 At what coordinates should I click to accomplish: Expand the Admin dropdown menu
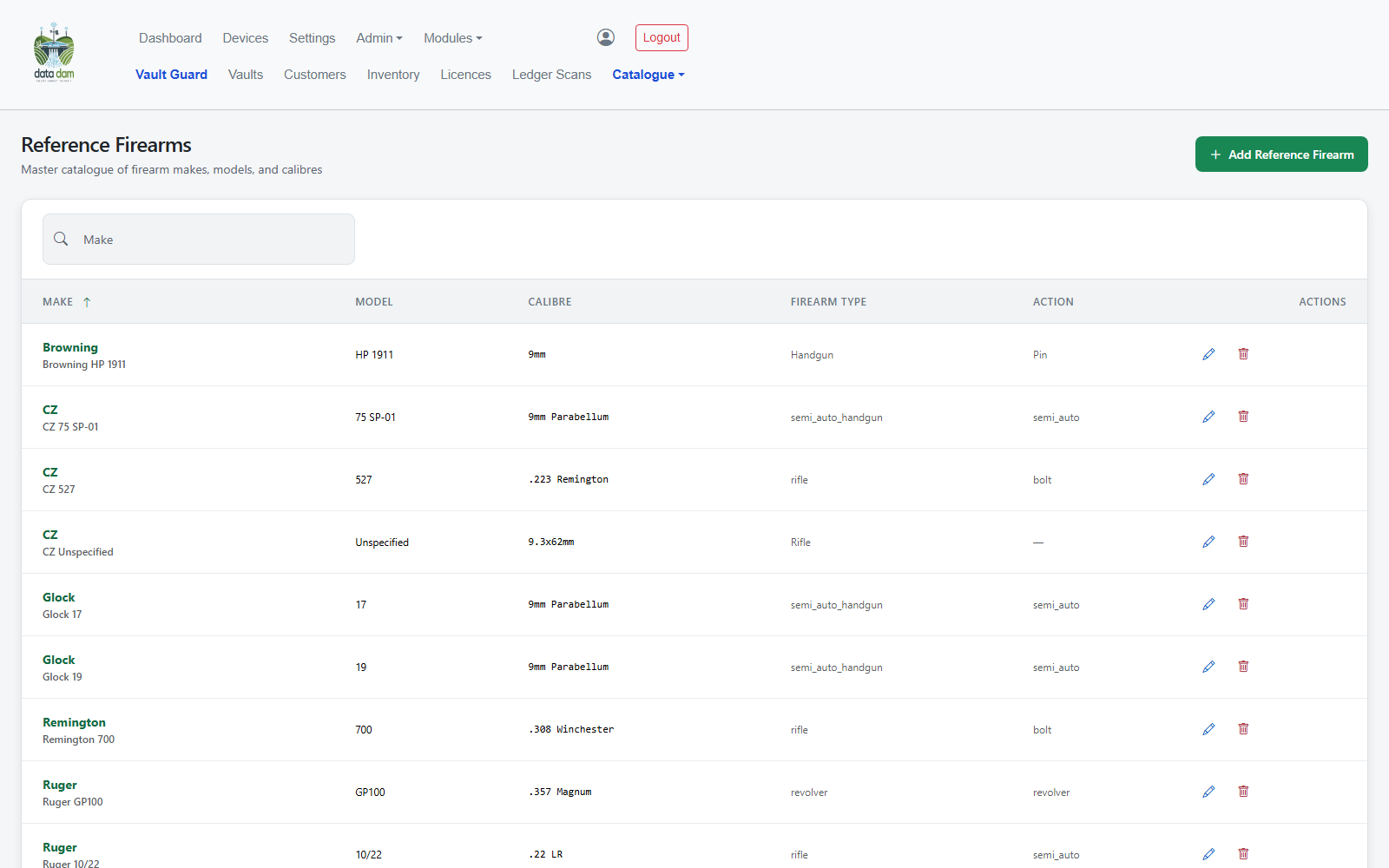click(379, 38)
